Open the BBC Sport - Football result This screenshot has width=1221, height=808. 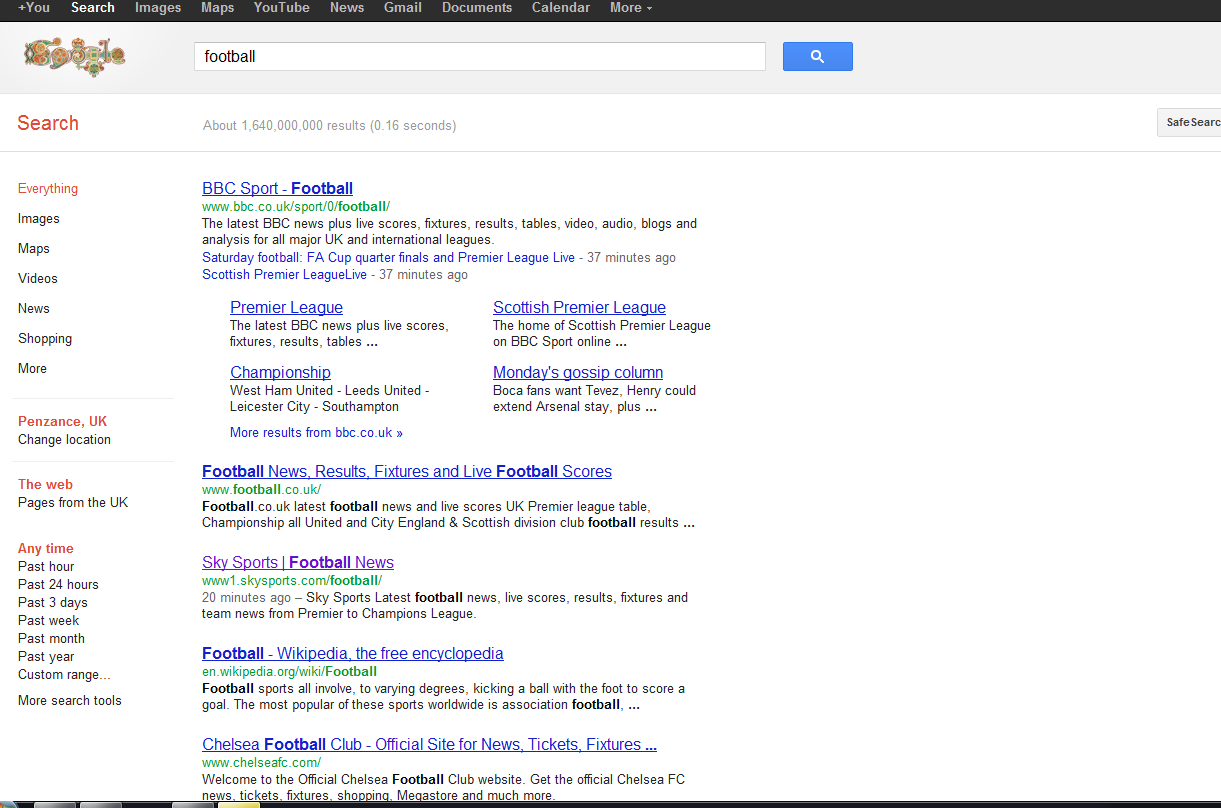point(277,188)
